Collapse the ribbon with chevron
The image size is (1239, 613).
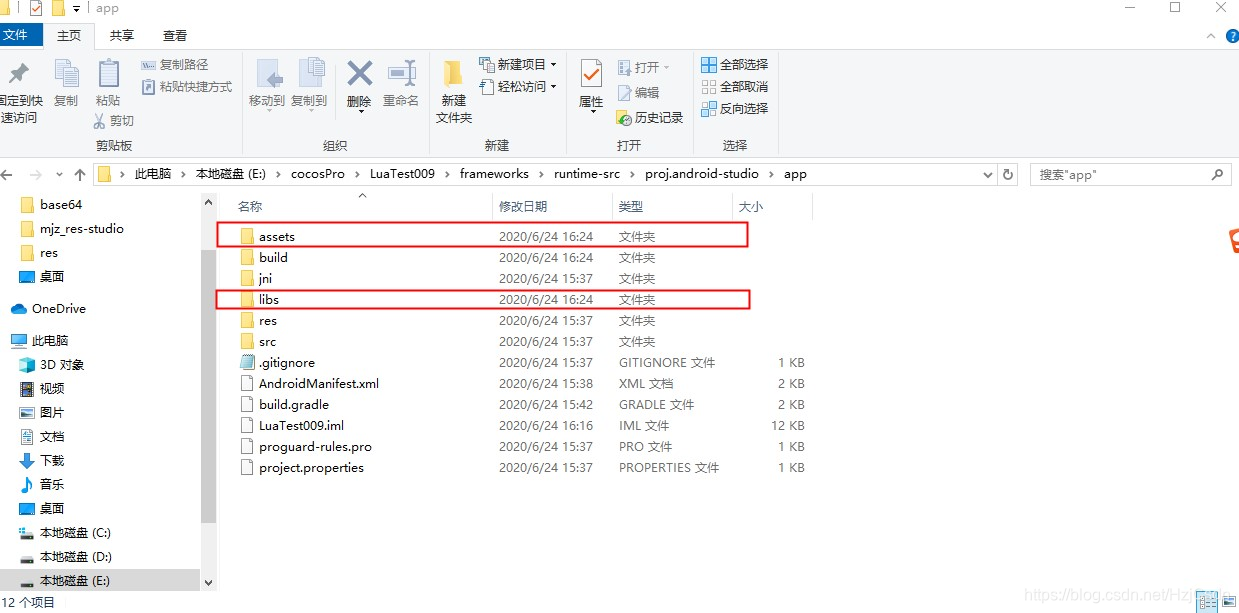tap(1211, 35)
